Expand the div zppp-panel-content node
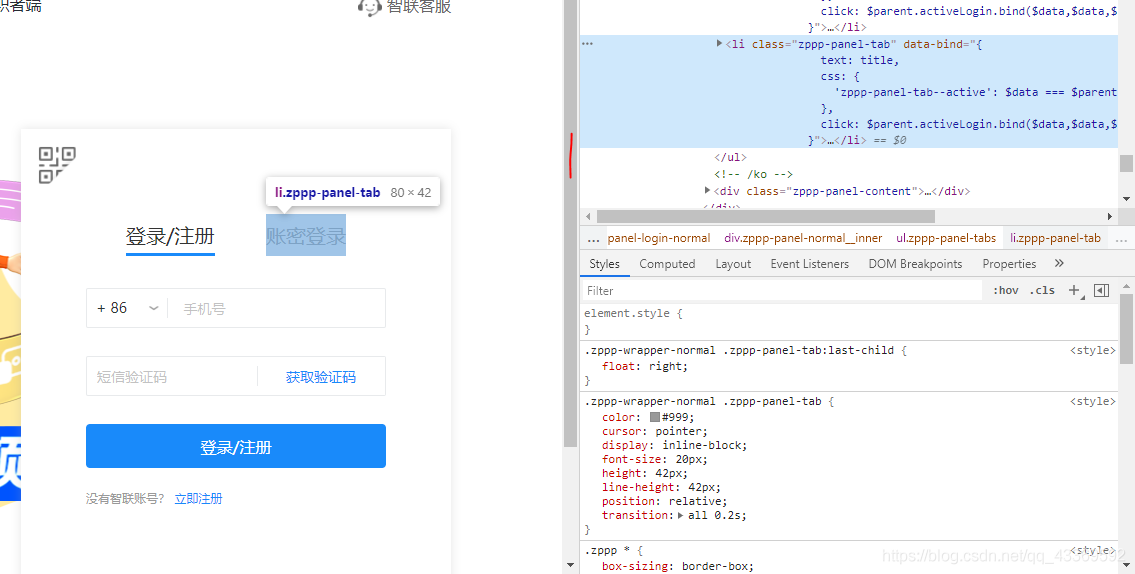 (x=708, y=190)
